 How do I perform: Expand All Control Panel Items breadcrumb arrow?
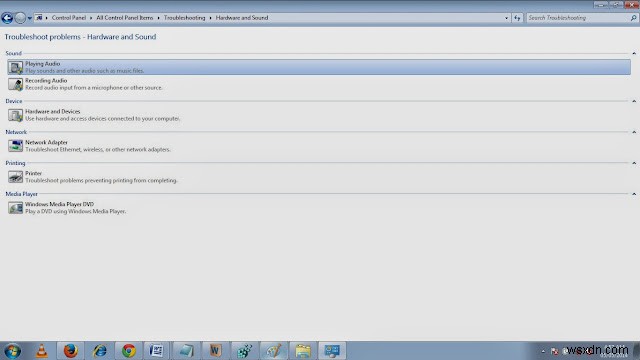coord(158,18)
